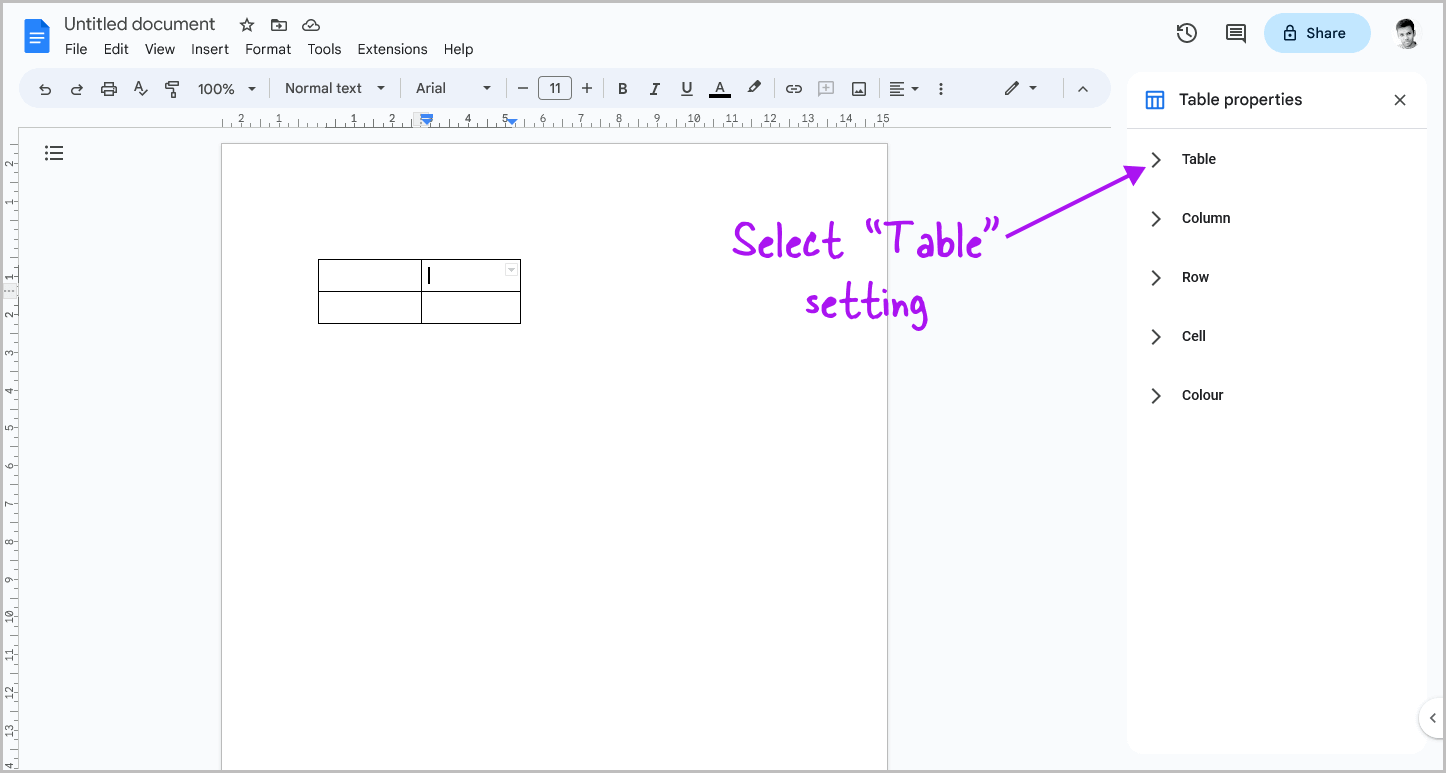Click the Table properties grid icon
The height and width of the screenshot is (773, 1446).
pos(1155,100)
